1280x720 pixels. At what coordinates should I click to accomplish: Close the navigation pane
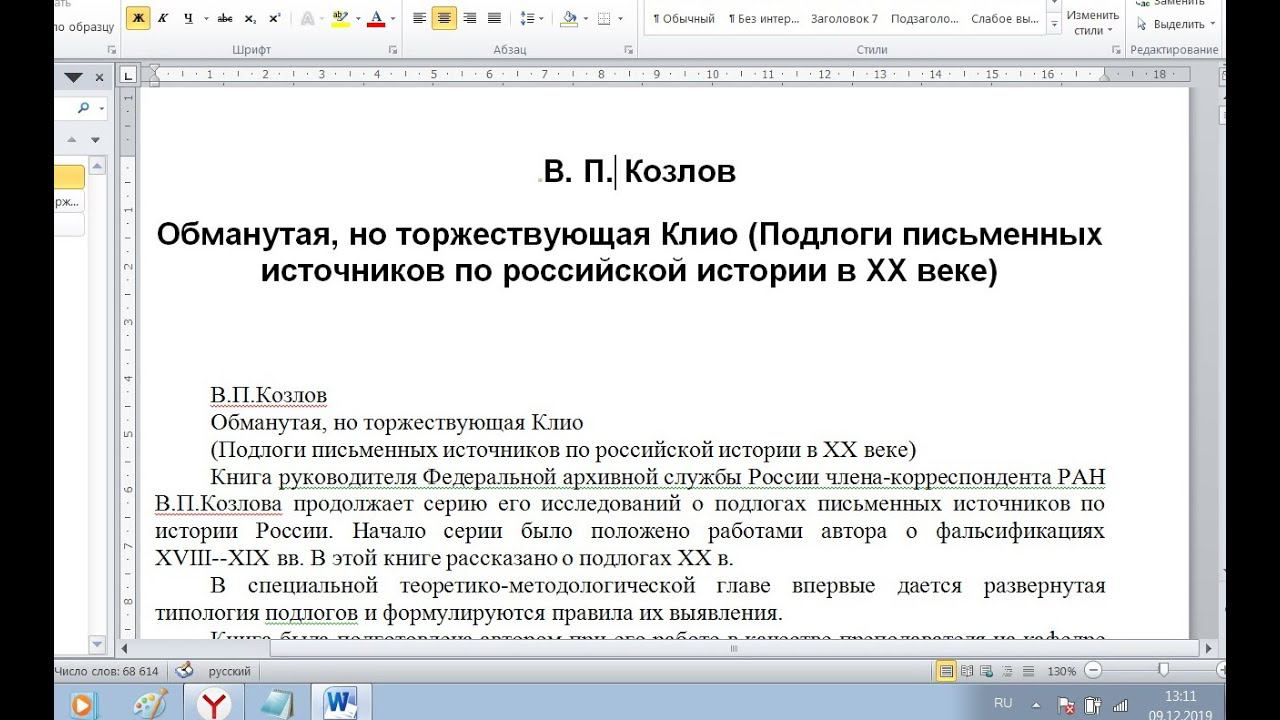pos(99,77)
